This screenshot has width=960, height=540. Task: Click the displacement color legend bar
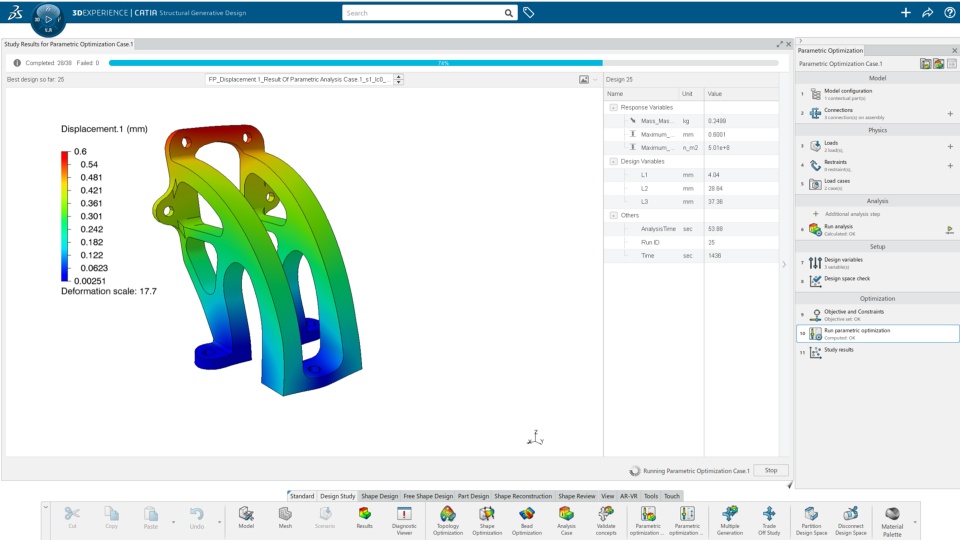click(x=65, y=216)
